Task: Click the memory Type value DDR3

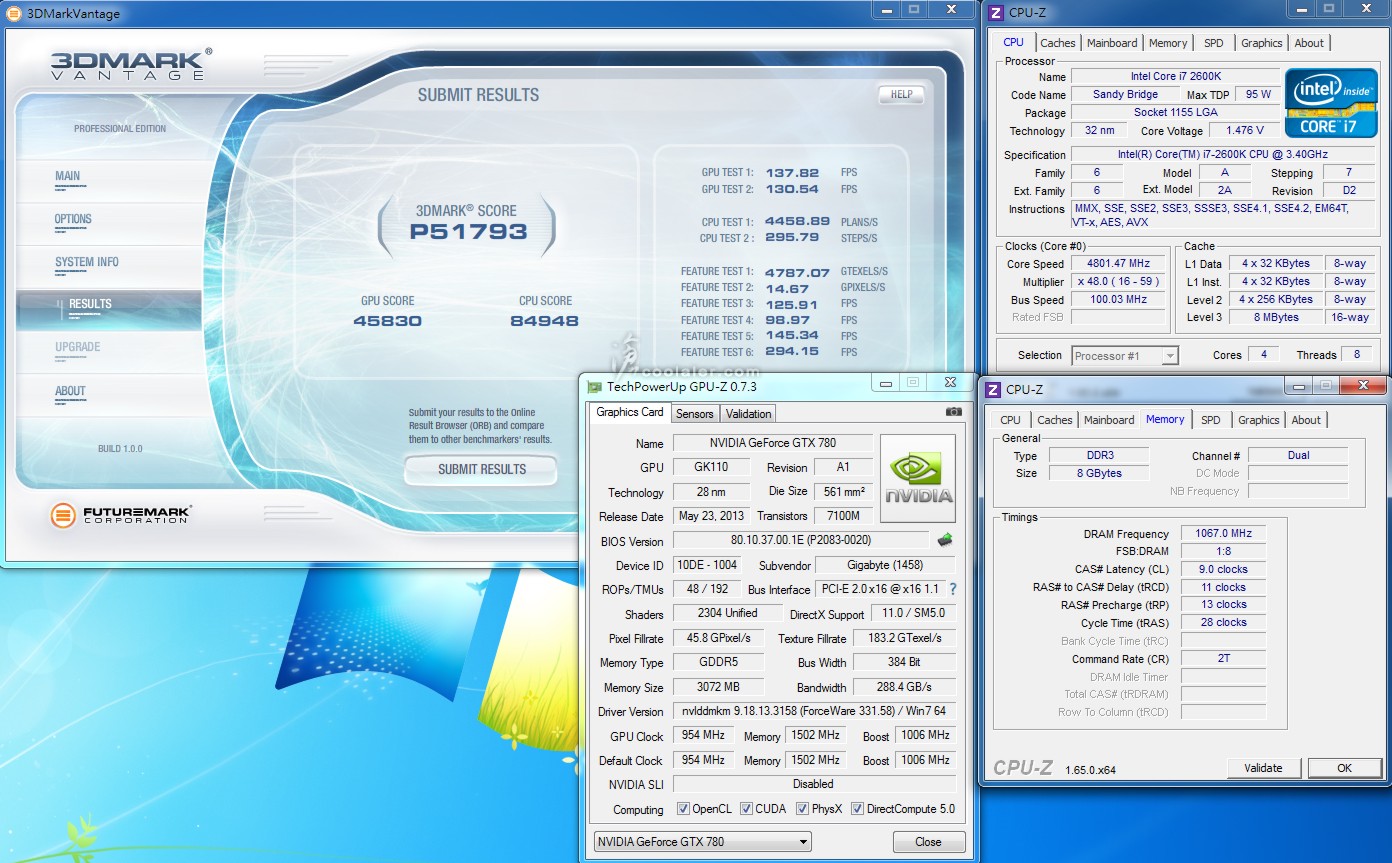Action: (1099, 455)
